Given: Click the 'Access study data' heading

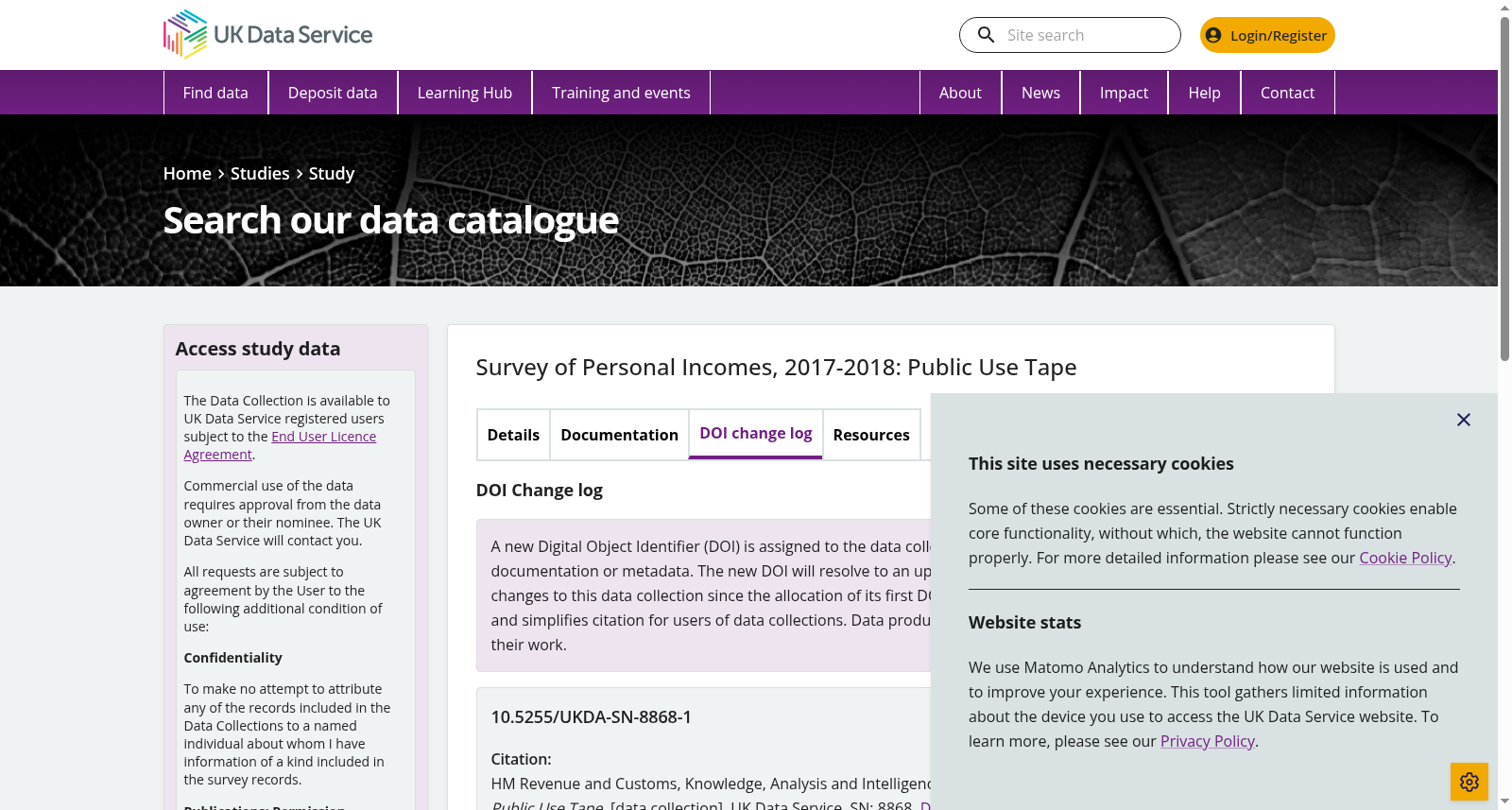Looking at the screenshot, I should click(258, 349).
